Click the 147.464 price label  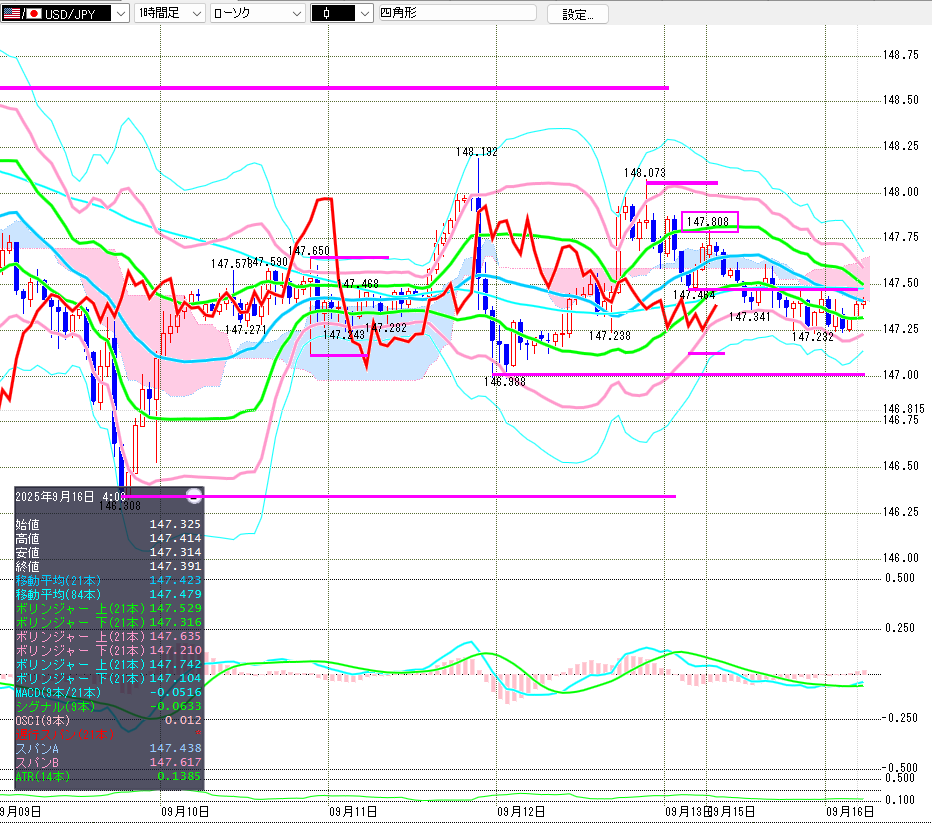coord(694,295)
